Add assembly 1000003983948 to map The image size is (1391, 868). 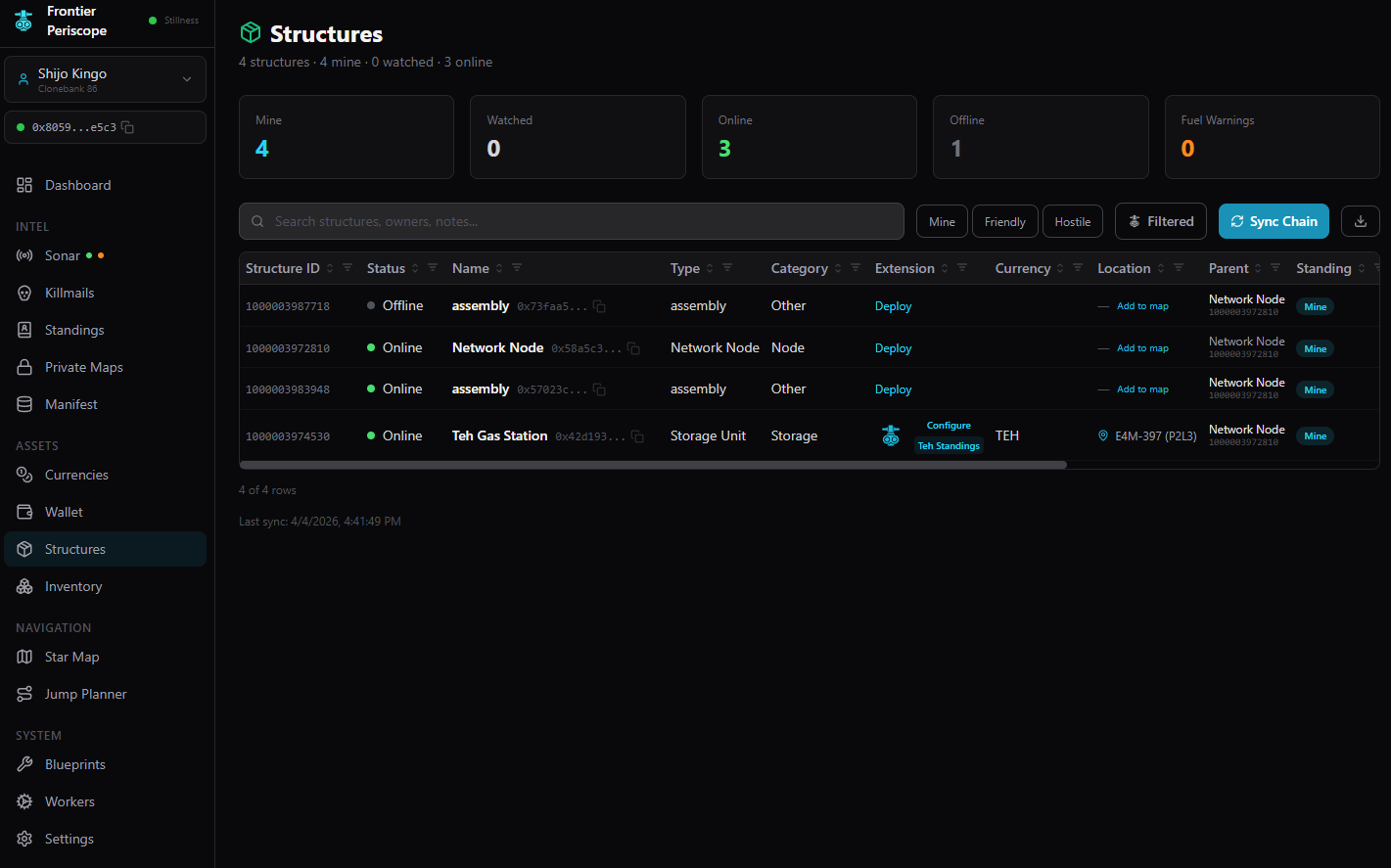pos(1142,389)
